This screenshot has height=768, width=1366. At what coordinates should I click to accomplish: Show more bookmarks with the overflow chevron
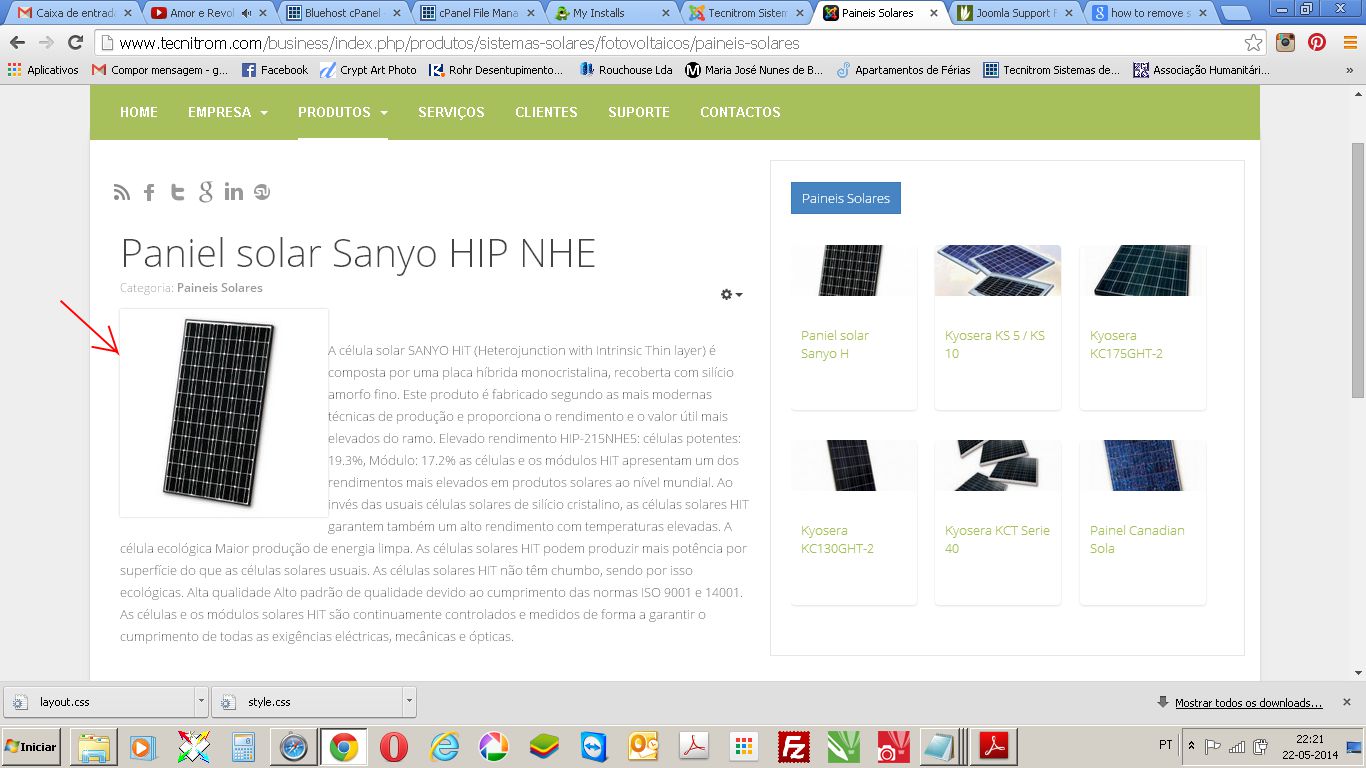click(1350, 70)
